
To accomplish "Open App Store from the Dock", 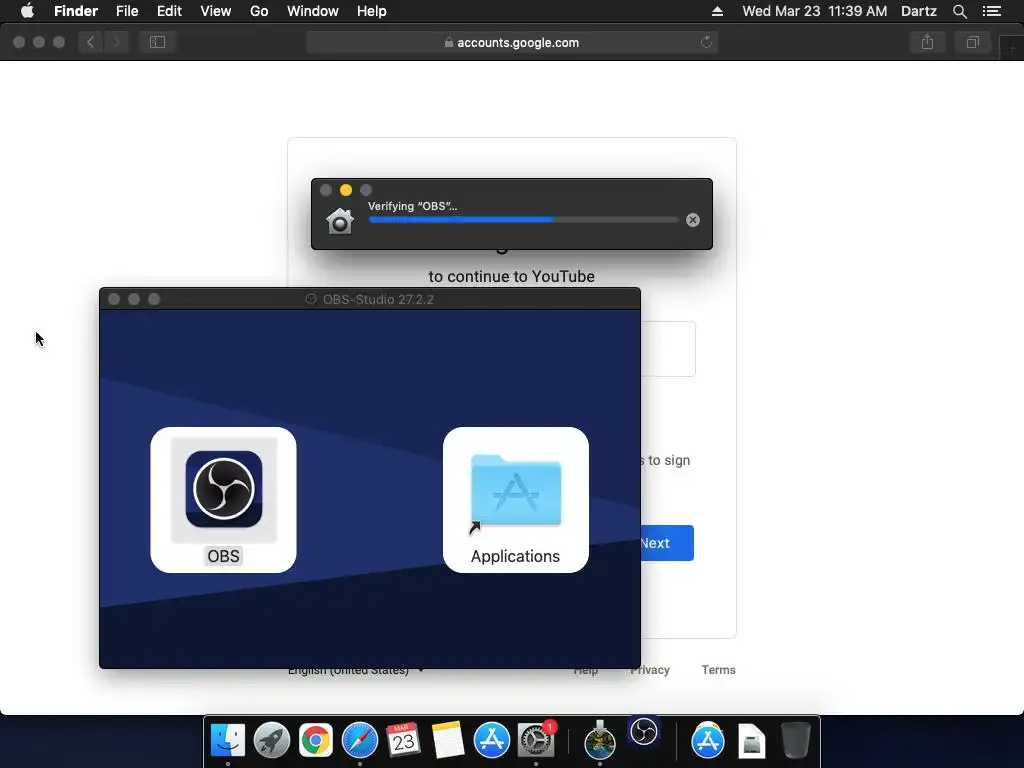I will click(x=491, y=741).
